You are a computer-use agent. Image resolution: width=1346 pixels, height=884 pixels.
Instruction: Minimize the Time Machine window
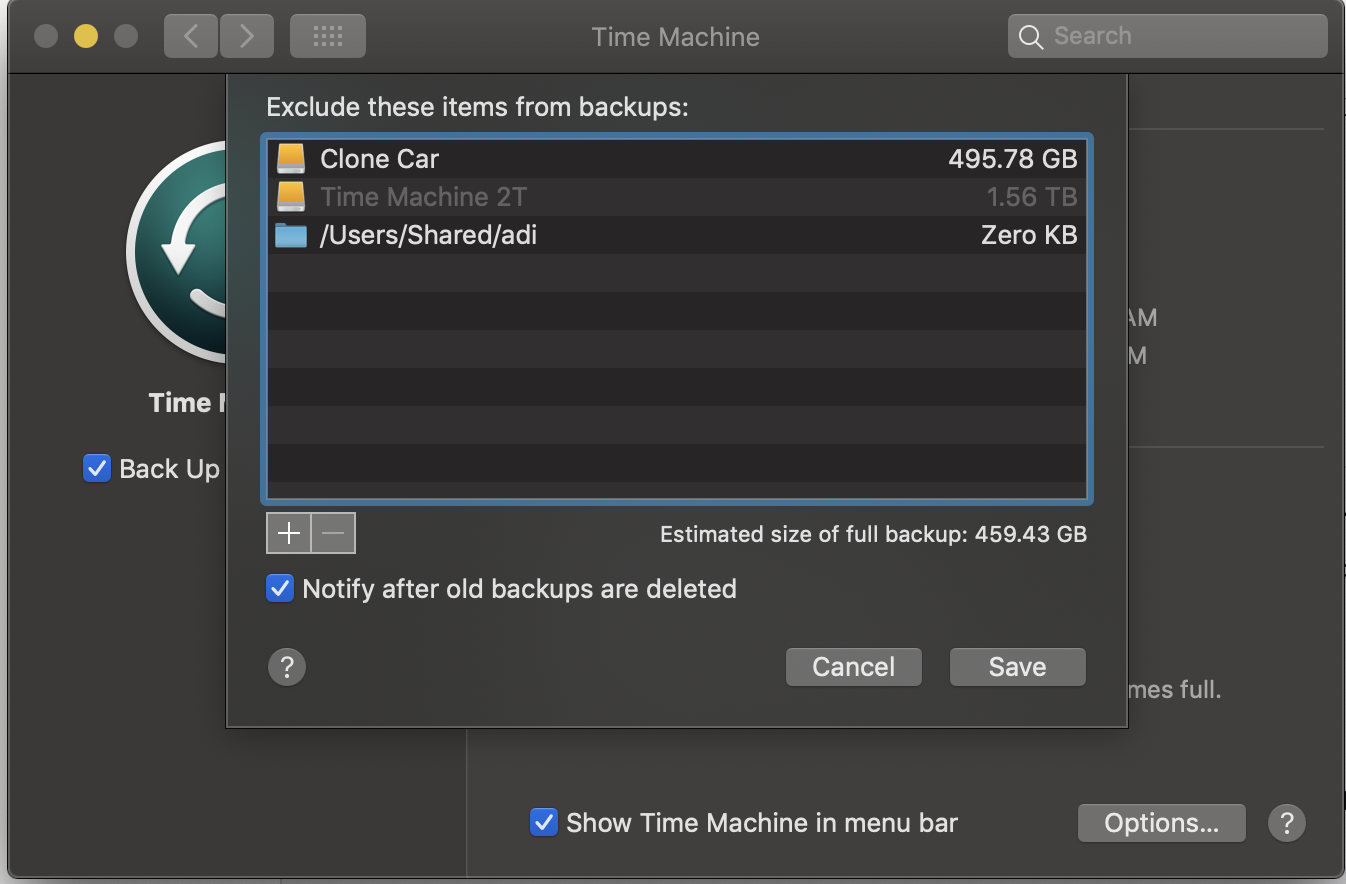[x=86, y=37]
